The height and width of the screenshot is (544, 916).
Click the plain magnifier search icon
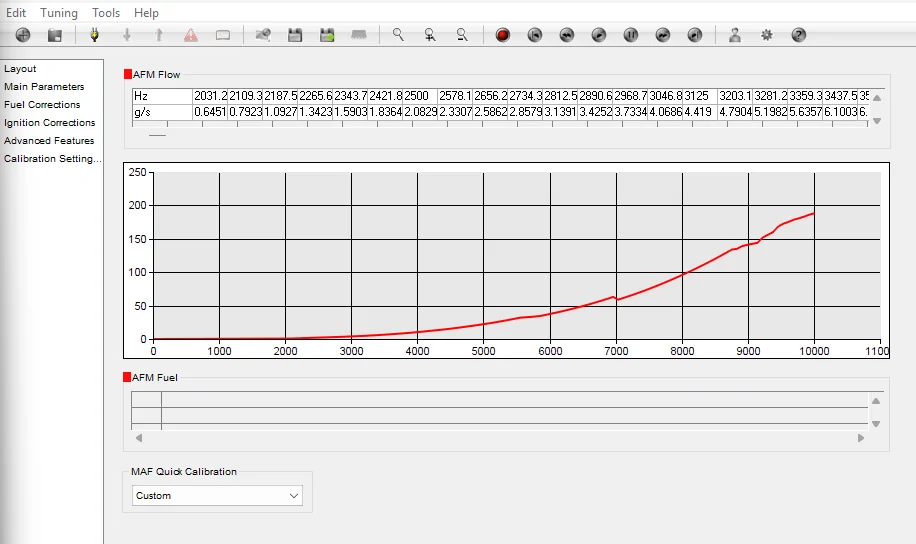(x=398, y=35)
